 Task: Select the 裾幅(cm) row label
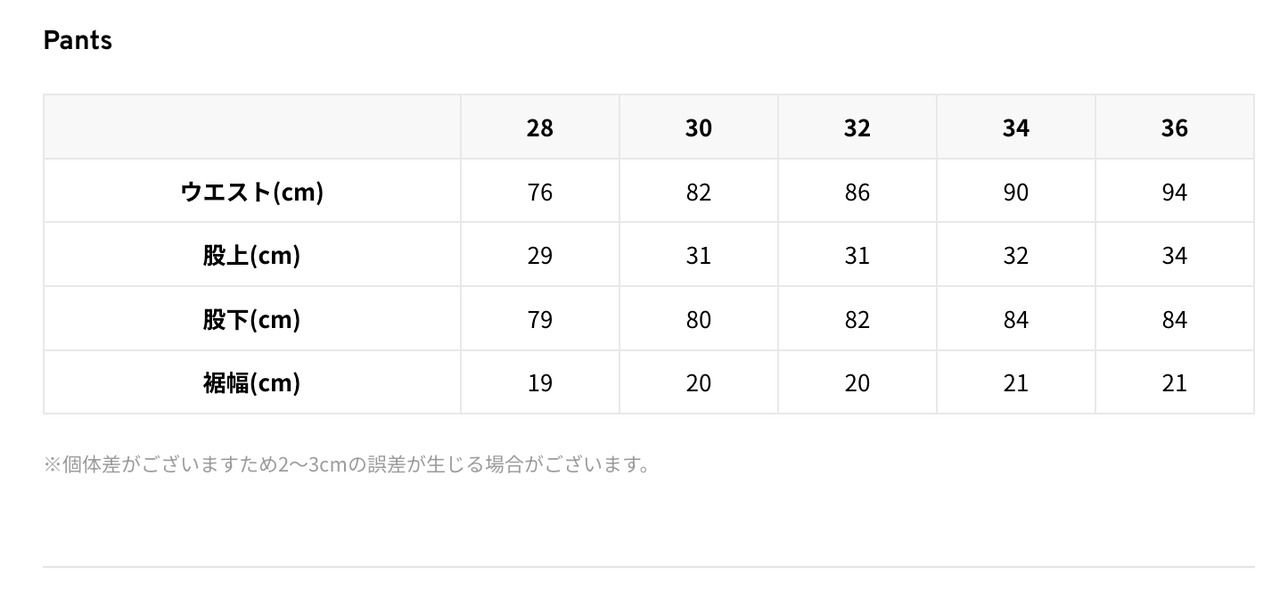click(252, 382)
